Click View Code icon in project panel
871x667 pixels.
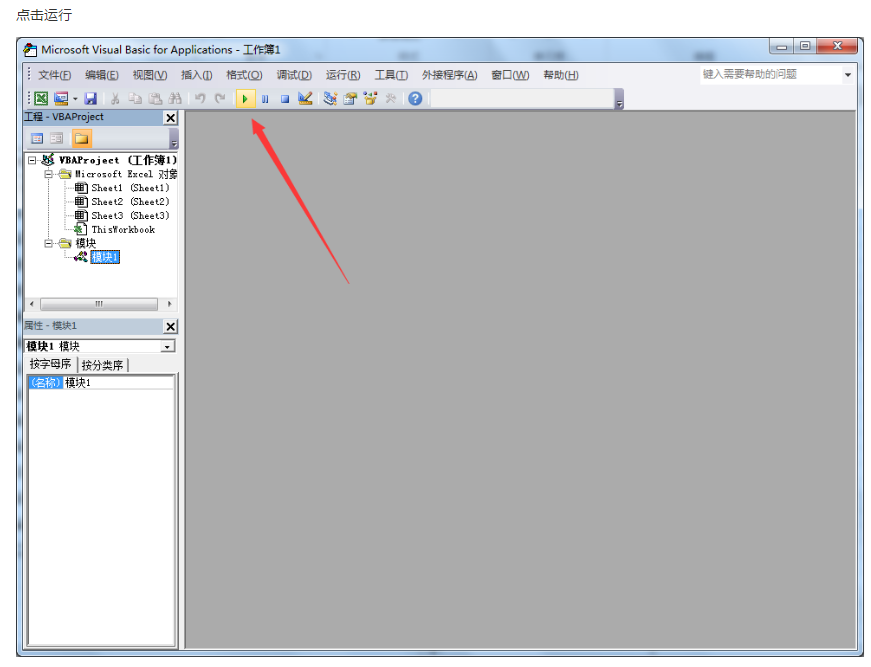(37, 138)
